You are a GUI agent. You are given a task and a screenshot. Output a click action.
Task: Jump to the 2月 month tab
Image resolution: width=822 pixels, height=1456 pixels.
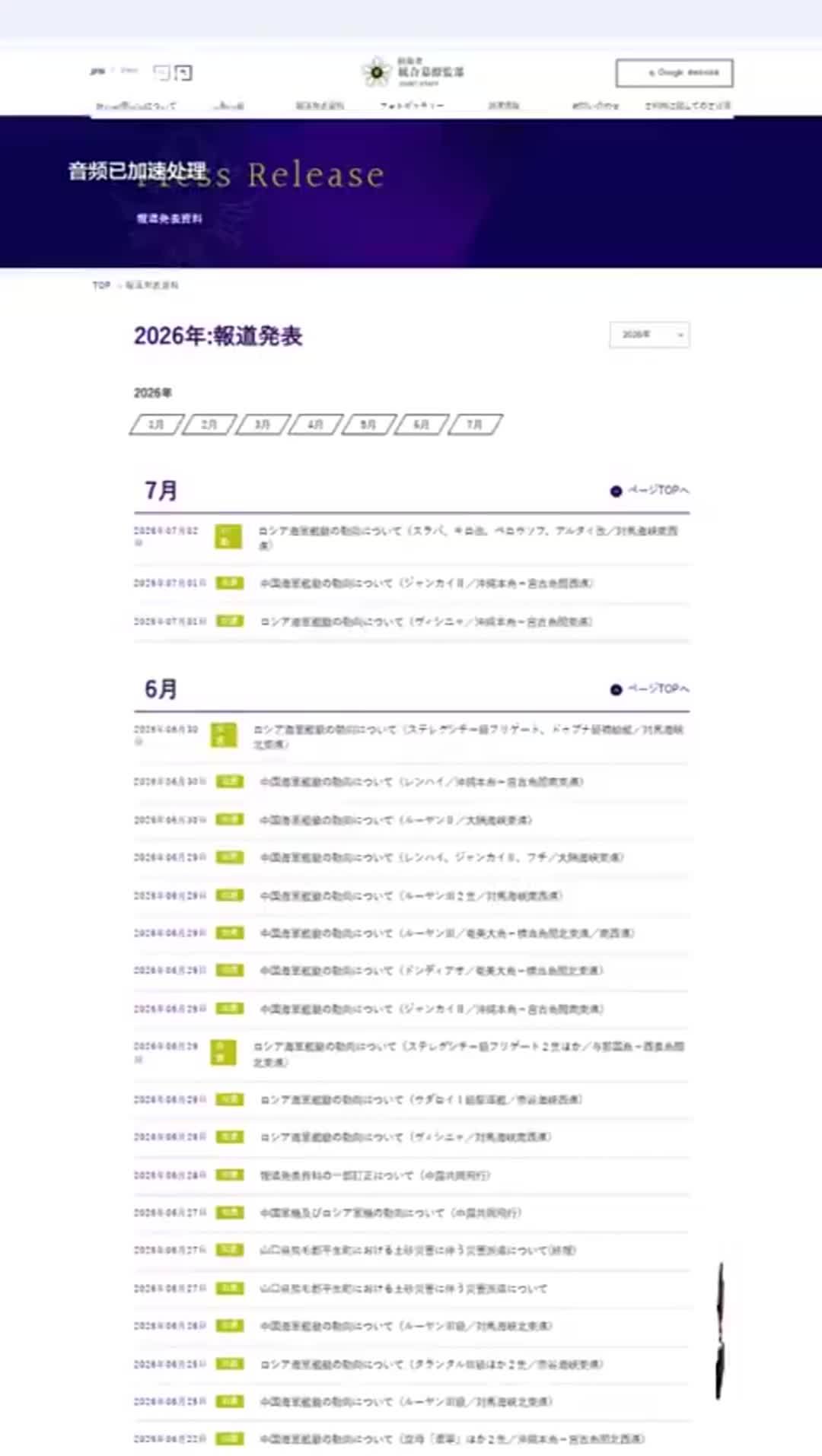coord(209,424)
